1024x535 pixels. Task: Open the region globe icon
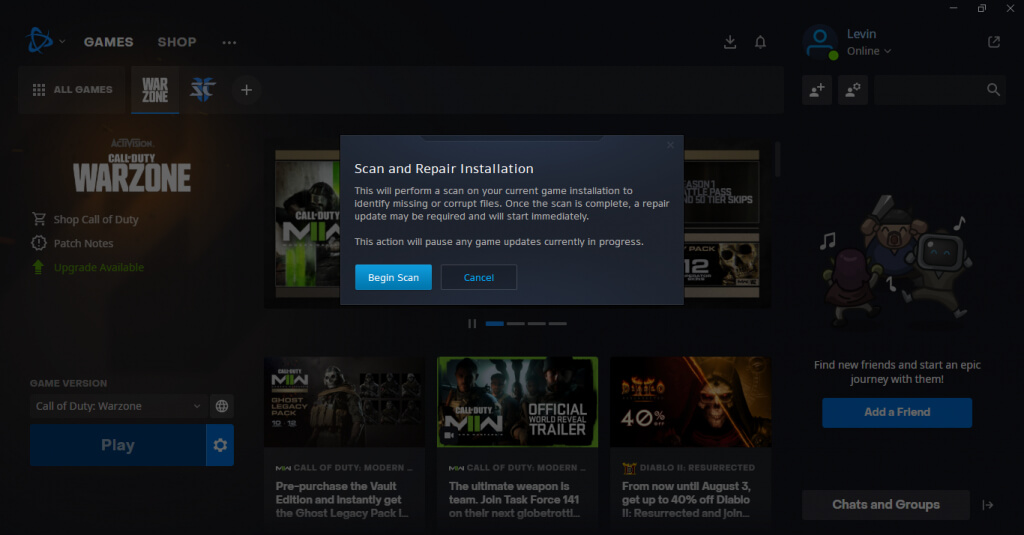click(x=222, y=406)
